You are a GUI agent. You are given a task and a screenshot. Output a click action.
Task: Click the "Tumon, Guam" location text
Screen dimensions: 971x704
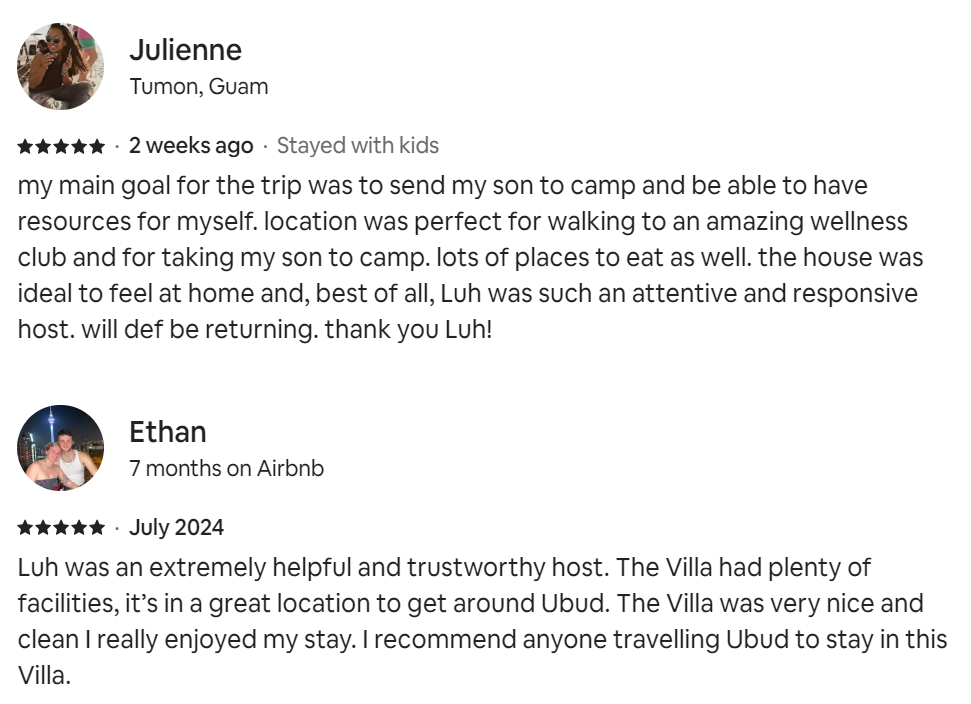pyautogui.click(x=199, y=86)
